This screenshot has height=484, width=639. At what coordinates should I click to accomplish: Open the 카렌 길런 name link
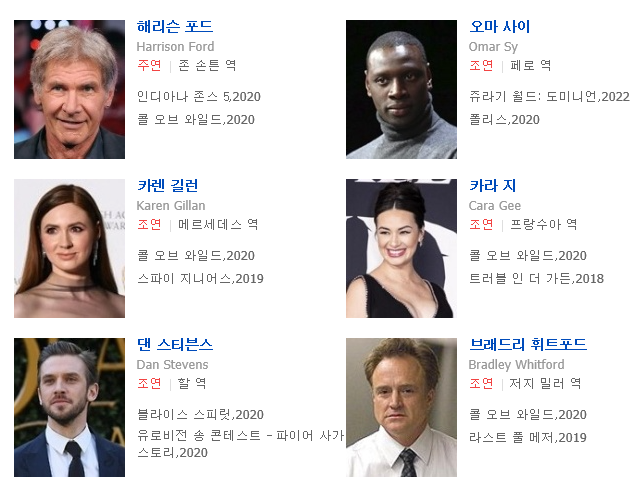click(167, 185)
